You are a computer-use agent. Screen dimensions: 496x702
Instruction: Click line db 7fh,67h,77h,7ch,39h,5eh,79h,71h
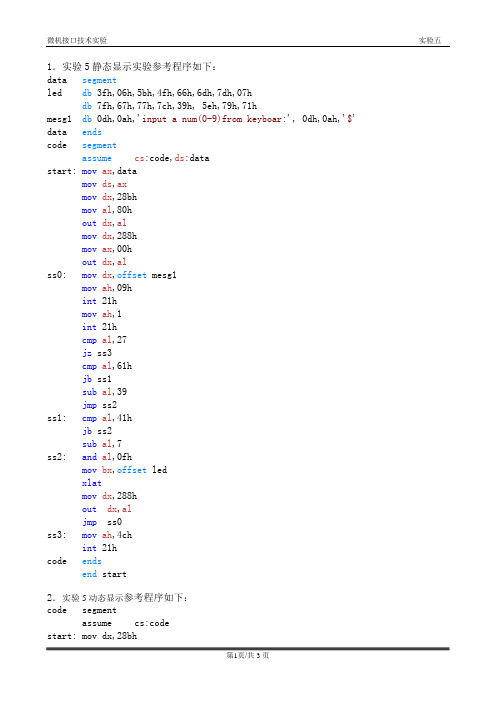point(170,106)
